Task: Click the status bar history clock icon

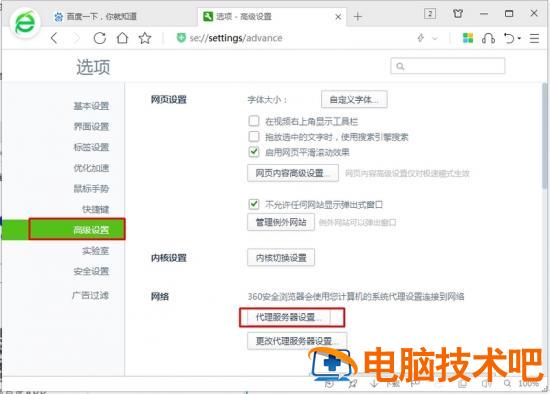Action: coord(329,384)
